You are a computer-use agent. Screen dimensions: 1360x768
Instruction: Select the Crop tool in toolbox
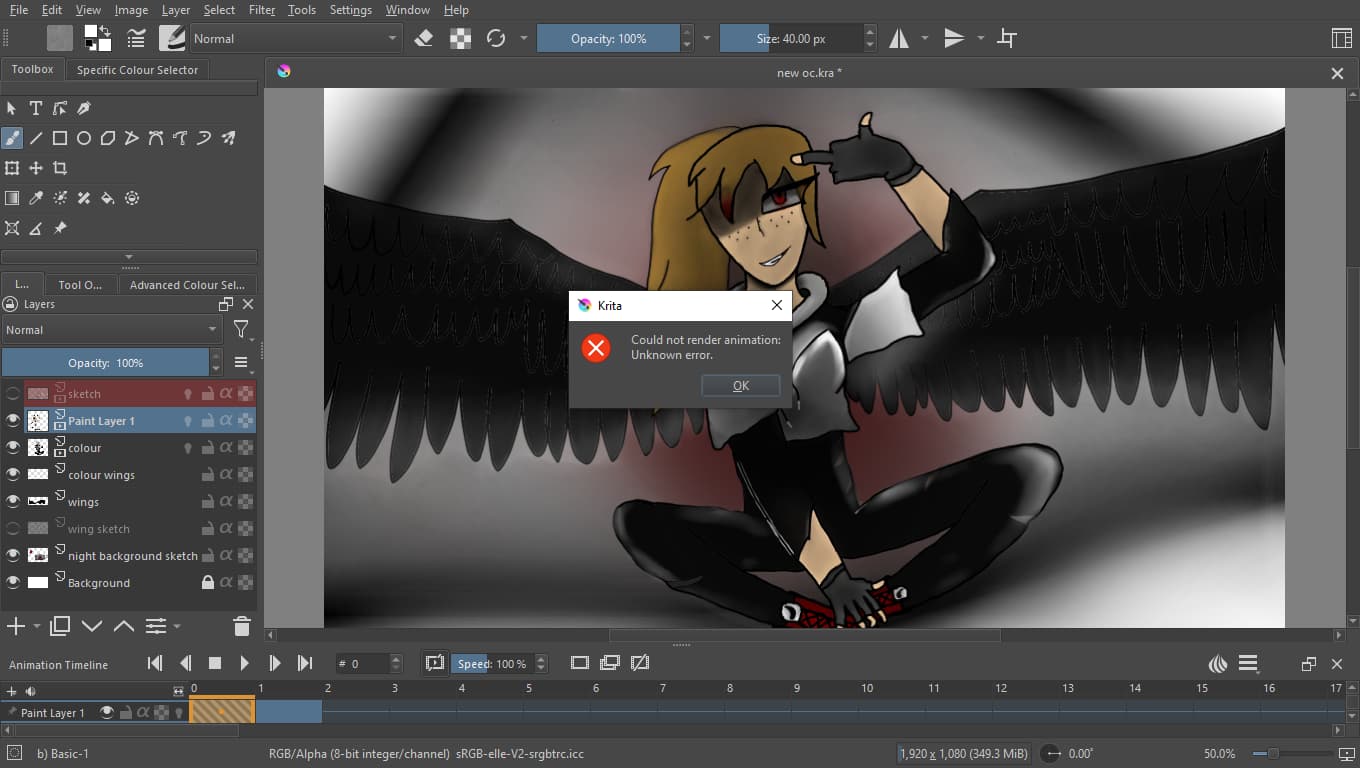coord(60,168)
